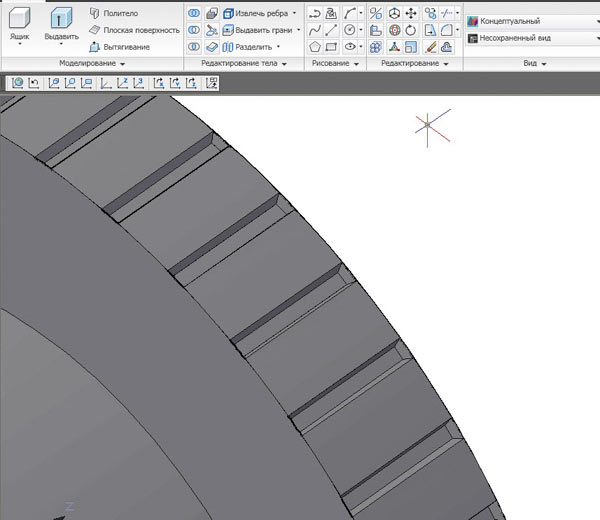Image resolution: width=600 pixels, height=520 pixels.
Task: Select the Spline draw tool
Action: coord(314,30)
